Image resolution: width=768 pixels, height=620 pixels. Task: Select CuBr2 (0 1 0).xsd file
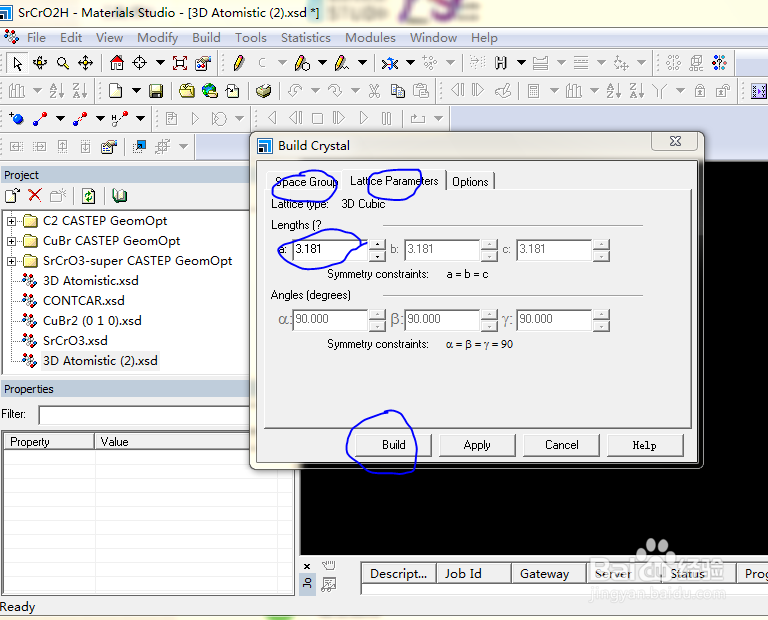click(x=92, y=321)
